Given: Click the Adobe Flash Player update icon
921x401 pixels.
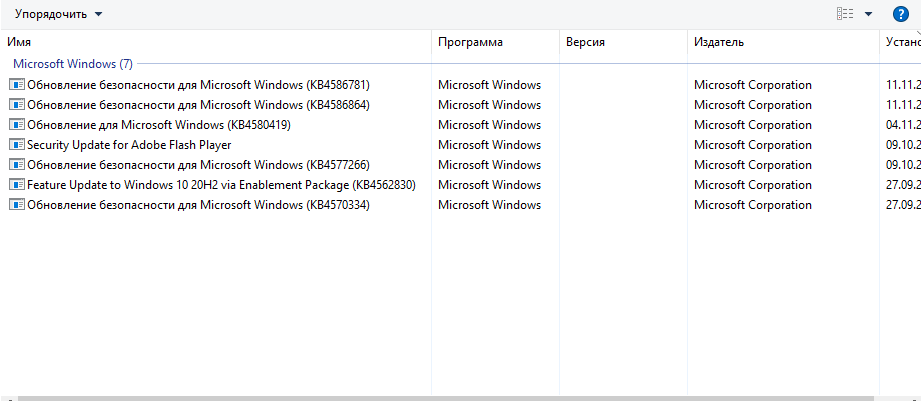Looking at the screenshot, I should pos(17,144).
